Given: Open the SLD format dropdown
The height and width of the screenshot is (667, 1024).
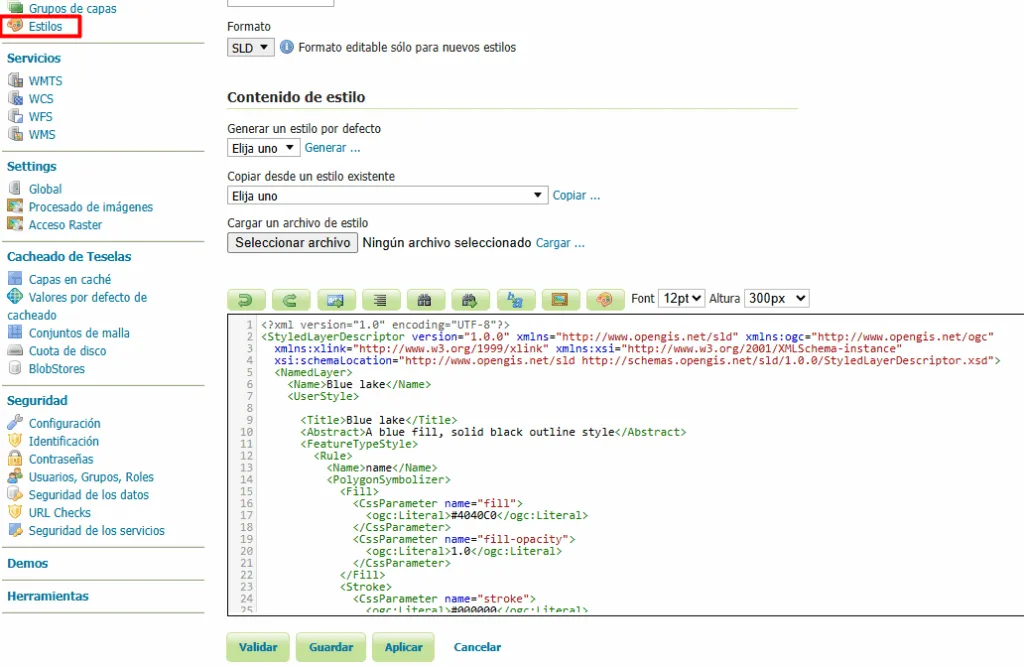Looking at the screenshot, I should tap(251, 48).
